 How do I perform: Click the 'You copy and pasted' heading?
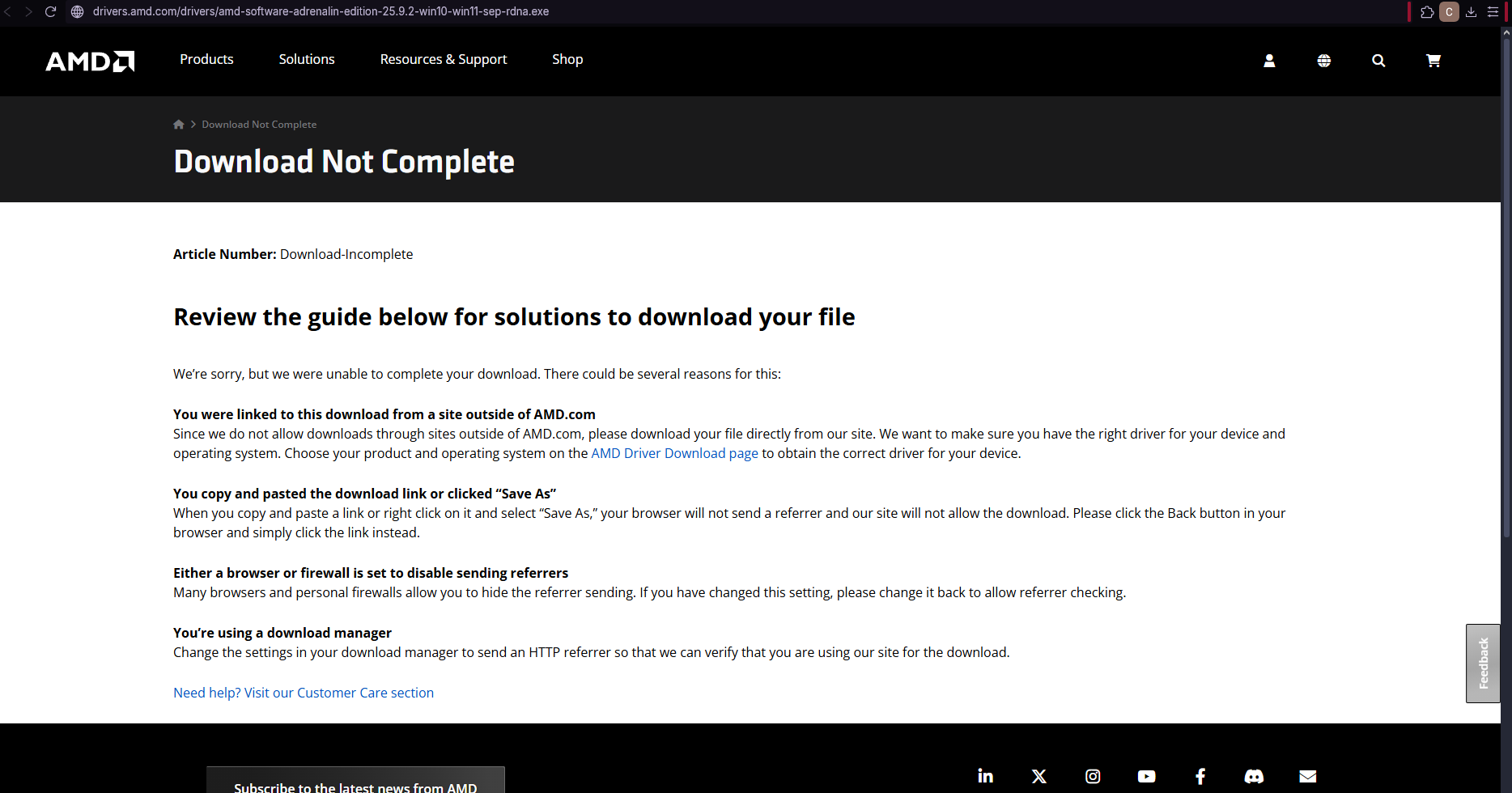coord(365,494)
